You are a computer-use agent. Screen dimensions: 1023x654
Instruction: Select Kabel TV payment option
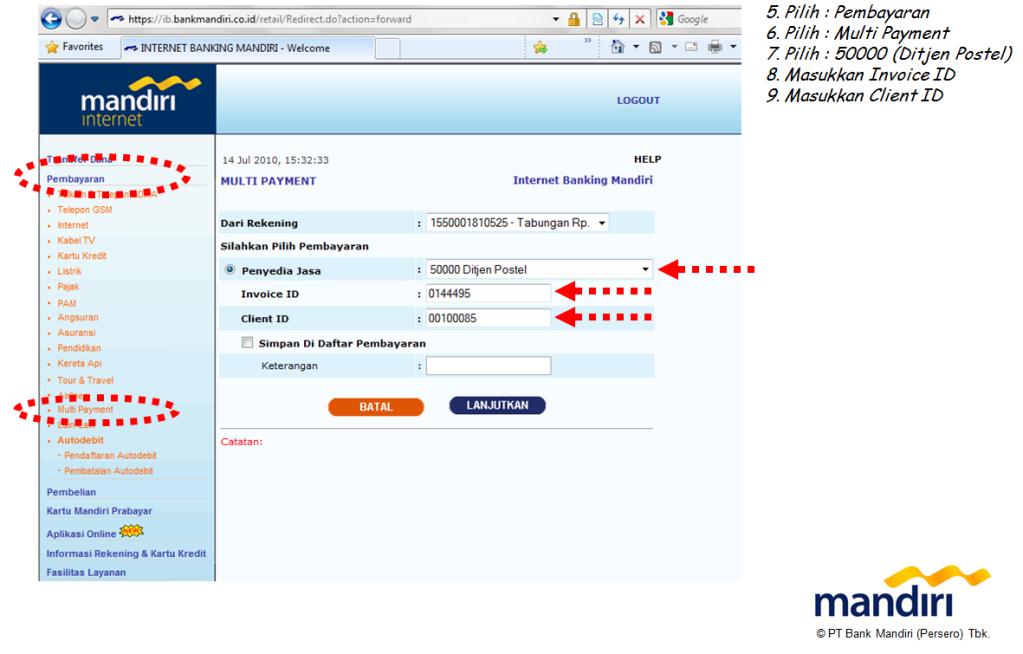(x=76, y=240)
